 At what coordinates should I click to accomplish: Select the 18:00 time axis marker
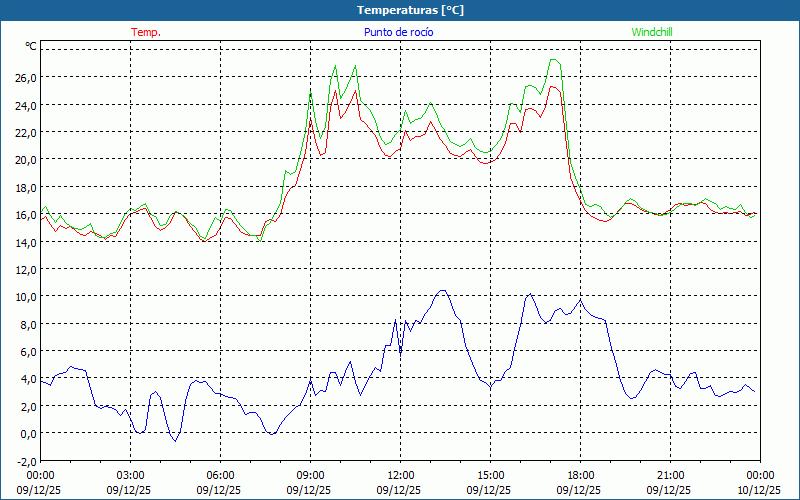click(580, 475)
